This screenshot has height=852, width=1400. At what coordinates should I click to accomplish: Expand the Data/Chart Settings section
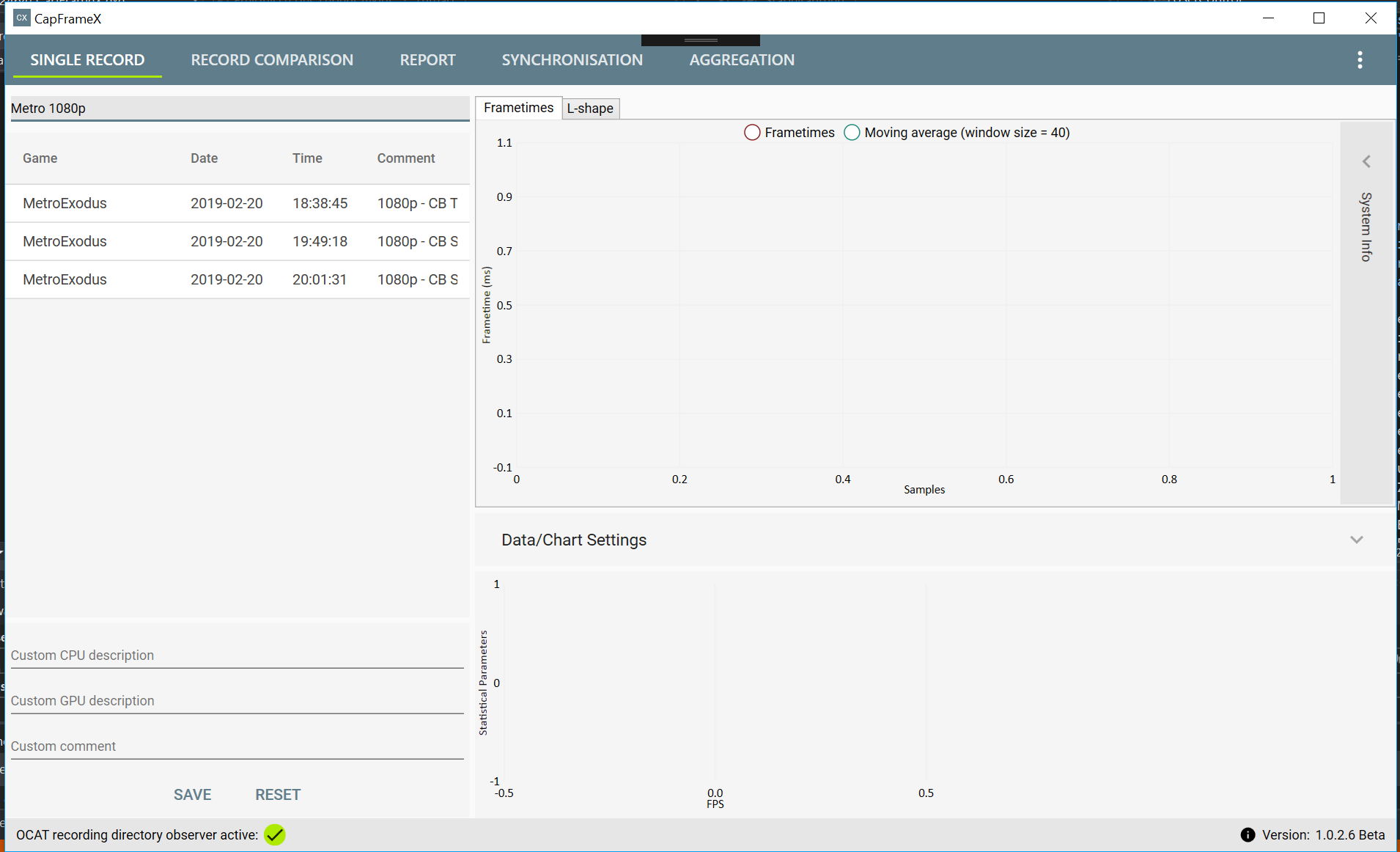(1357, 540)
